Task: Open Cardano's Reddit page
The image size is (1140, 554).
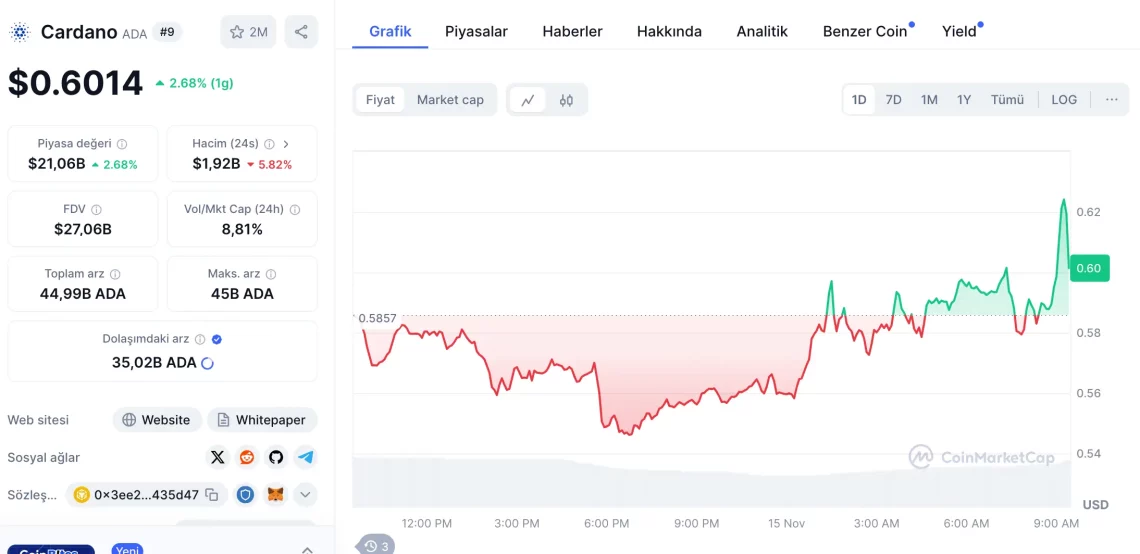Action: (248, 457)
